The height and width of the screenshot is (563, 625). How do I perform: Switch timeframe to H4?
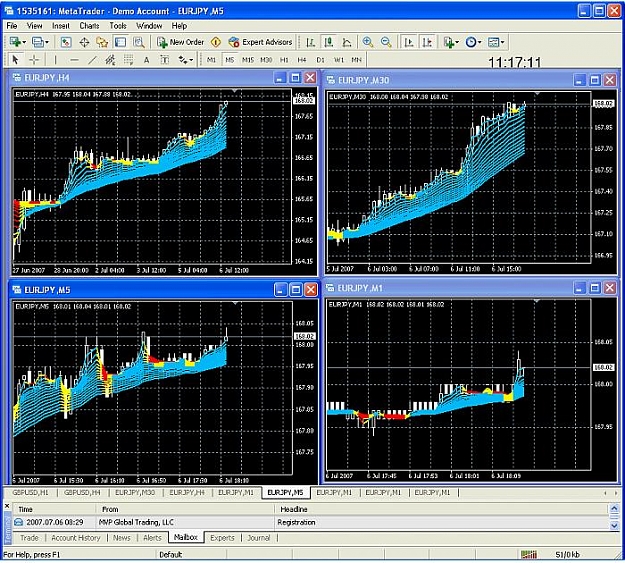pyautogui.click(x=302, y=60)
